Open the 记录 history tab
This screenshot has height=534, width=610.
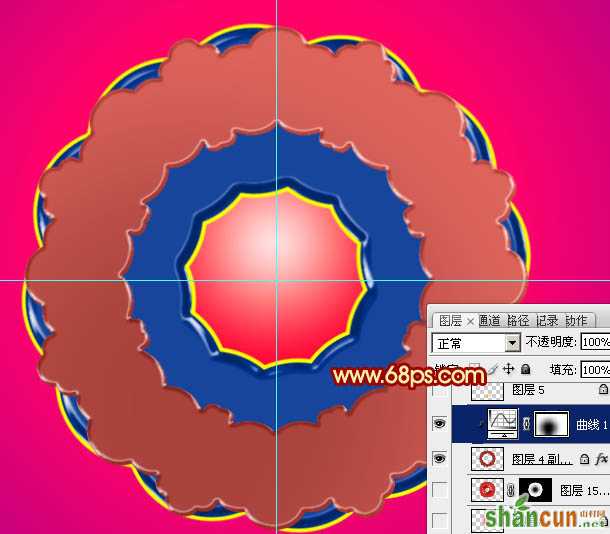coord(547,321)
